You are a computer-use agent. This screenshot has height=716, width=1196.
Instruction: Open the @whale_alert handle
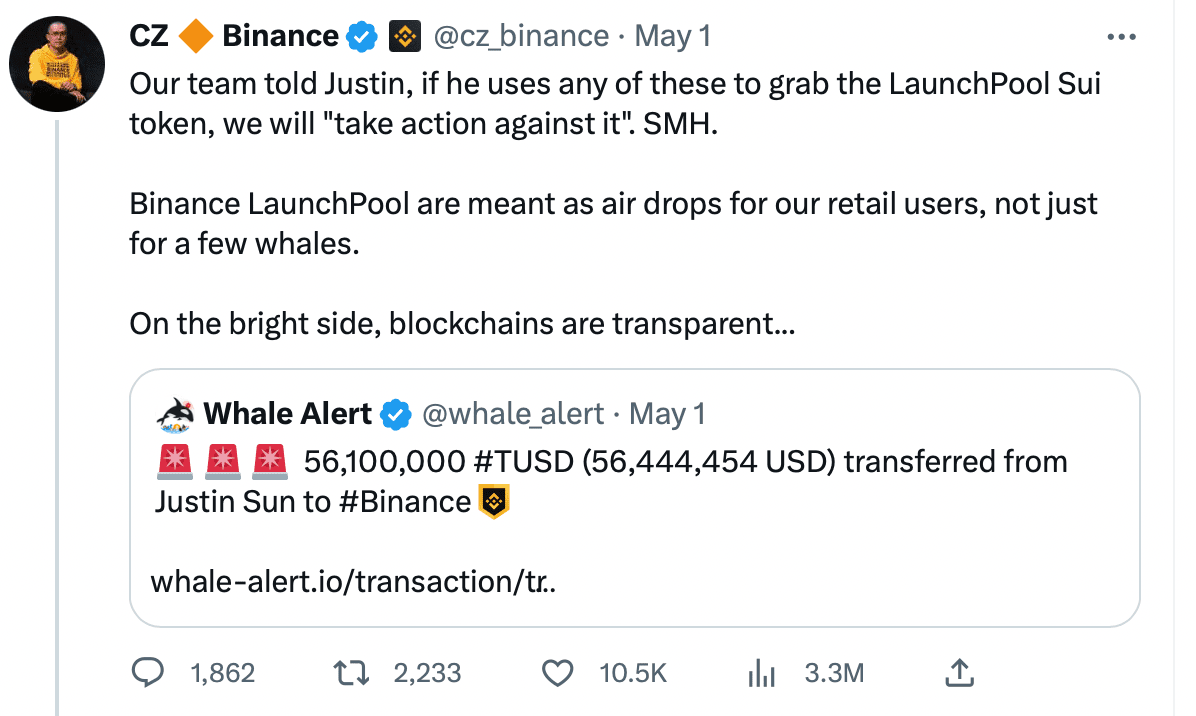point(514,413)
